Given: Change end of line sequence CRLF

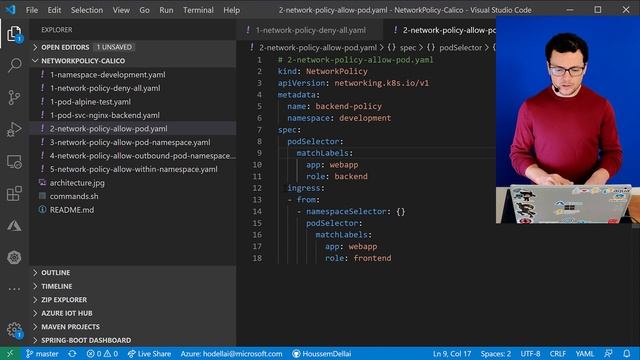Looking at the screenshot, I should [x=558, y=353].
